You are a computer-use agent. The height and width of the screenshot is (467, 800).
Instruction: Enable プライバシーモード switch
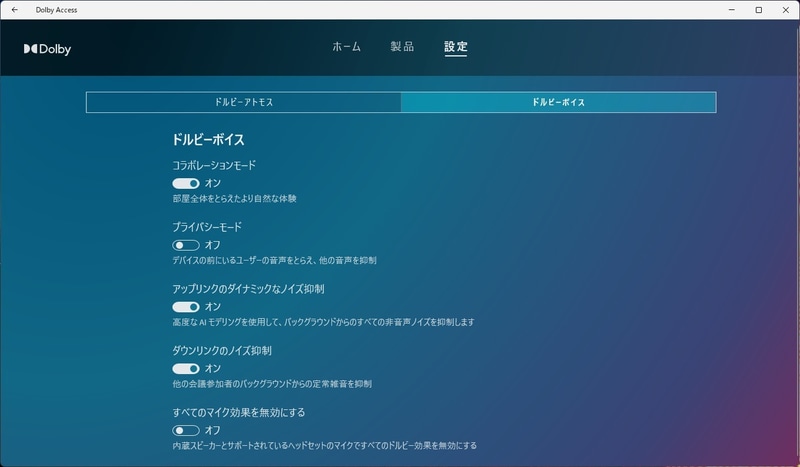coord(186,245)
